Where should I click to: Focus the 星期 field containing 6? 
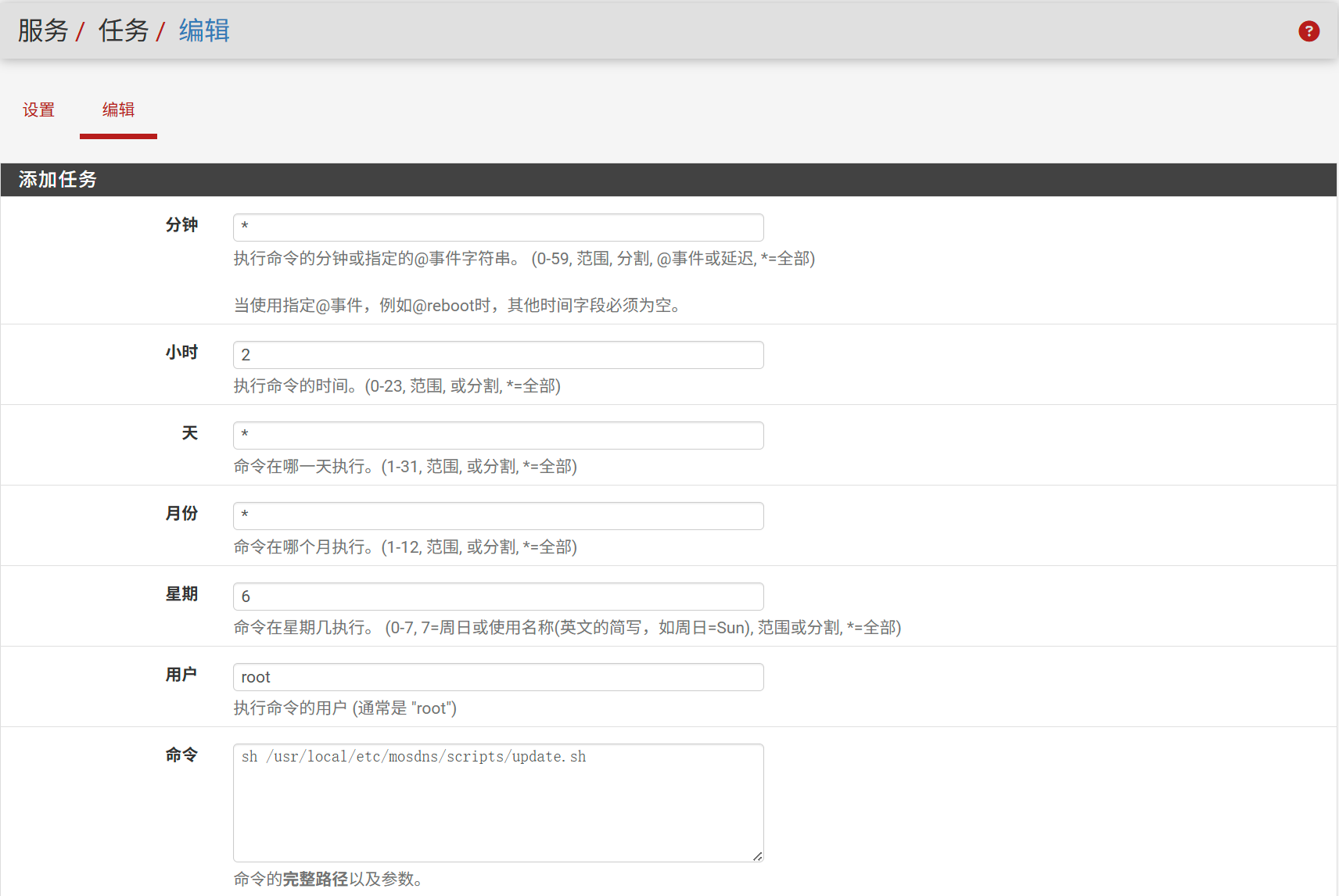498,597
